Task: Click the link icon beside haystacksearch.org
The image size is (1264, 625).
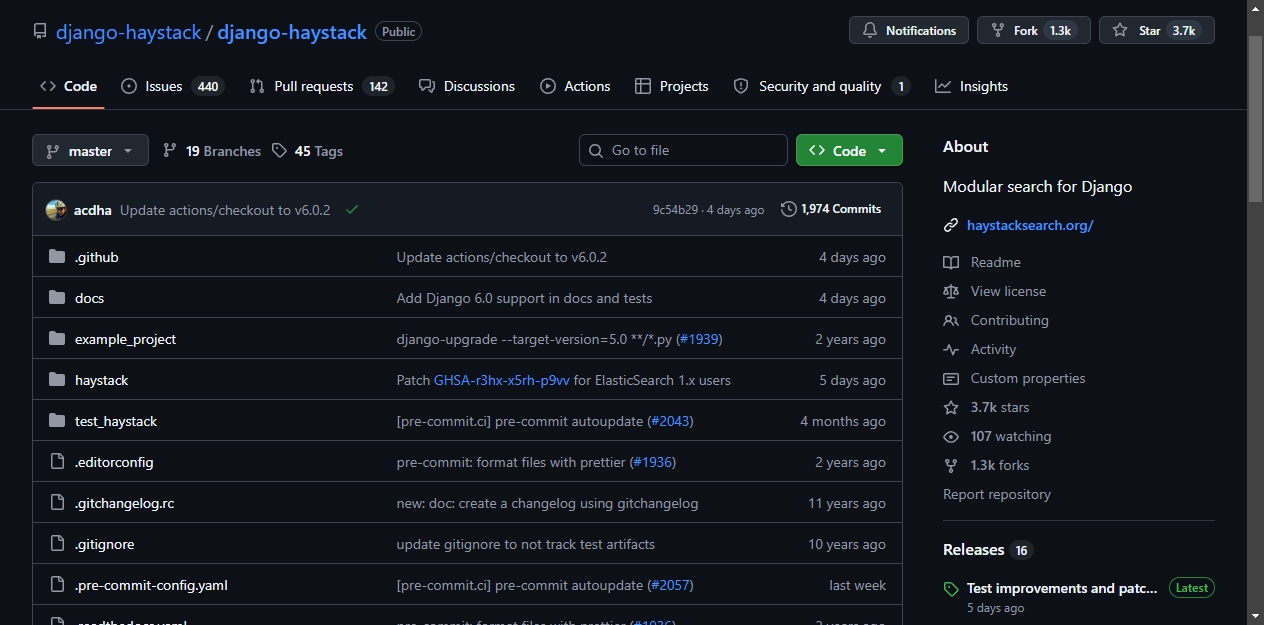Action: 951,225
